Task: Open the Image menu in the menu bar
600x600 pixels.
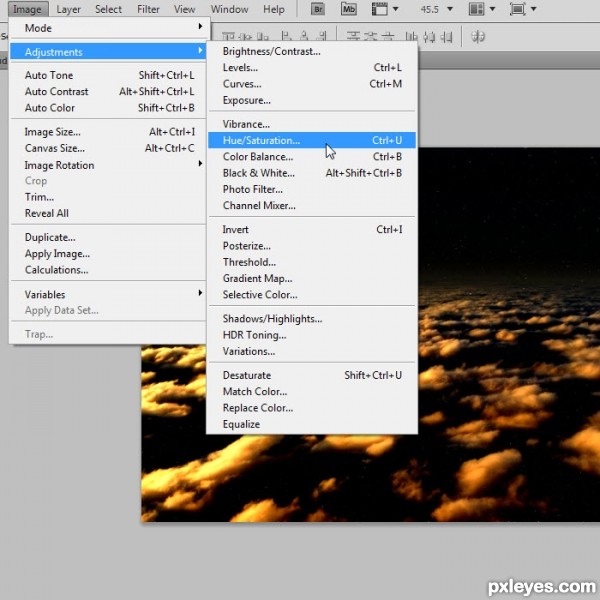Action: coord(27,9)
